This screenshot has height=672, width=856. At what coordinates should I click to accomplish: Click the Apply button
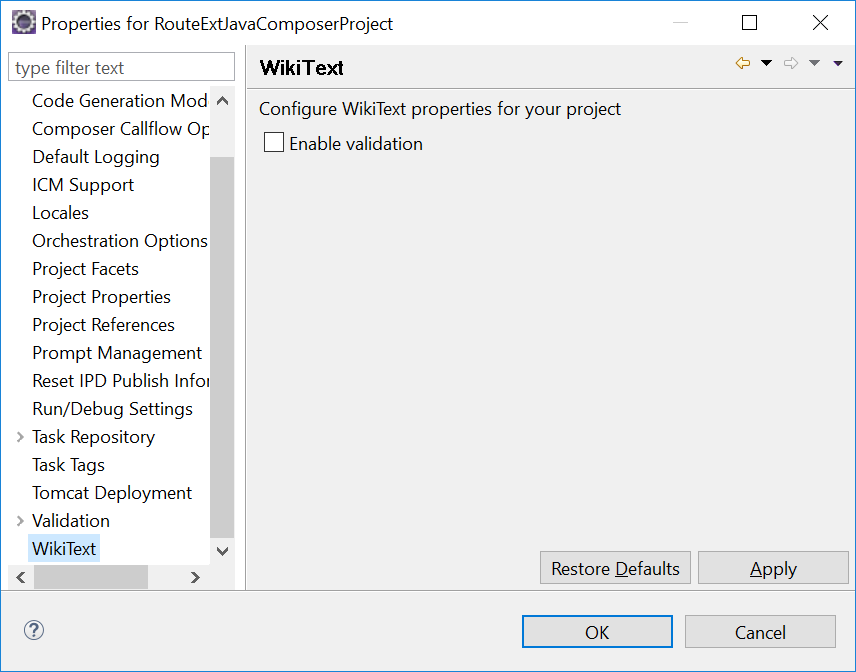click(x=773, y=568)
